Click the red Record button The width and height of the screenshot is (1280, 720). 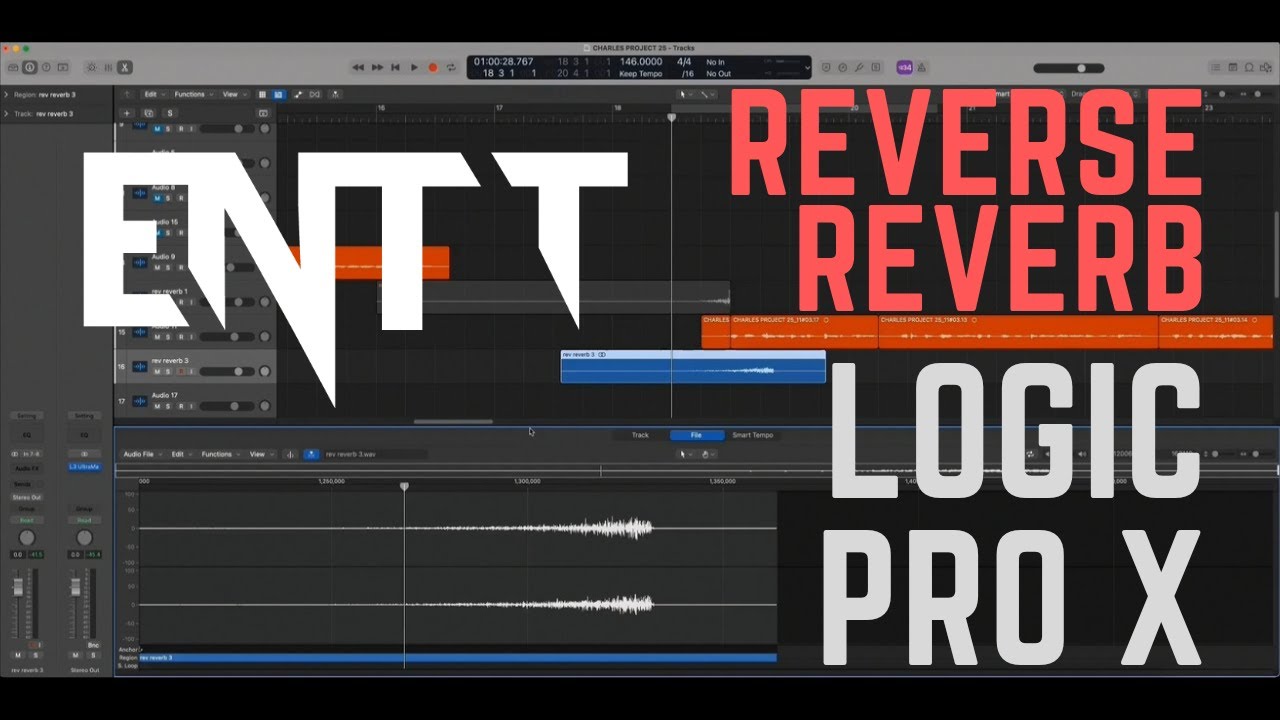[x=433, y=67]
